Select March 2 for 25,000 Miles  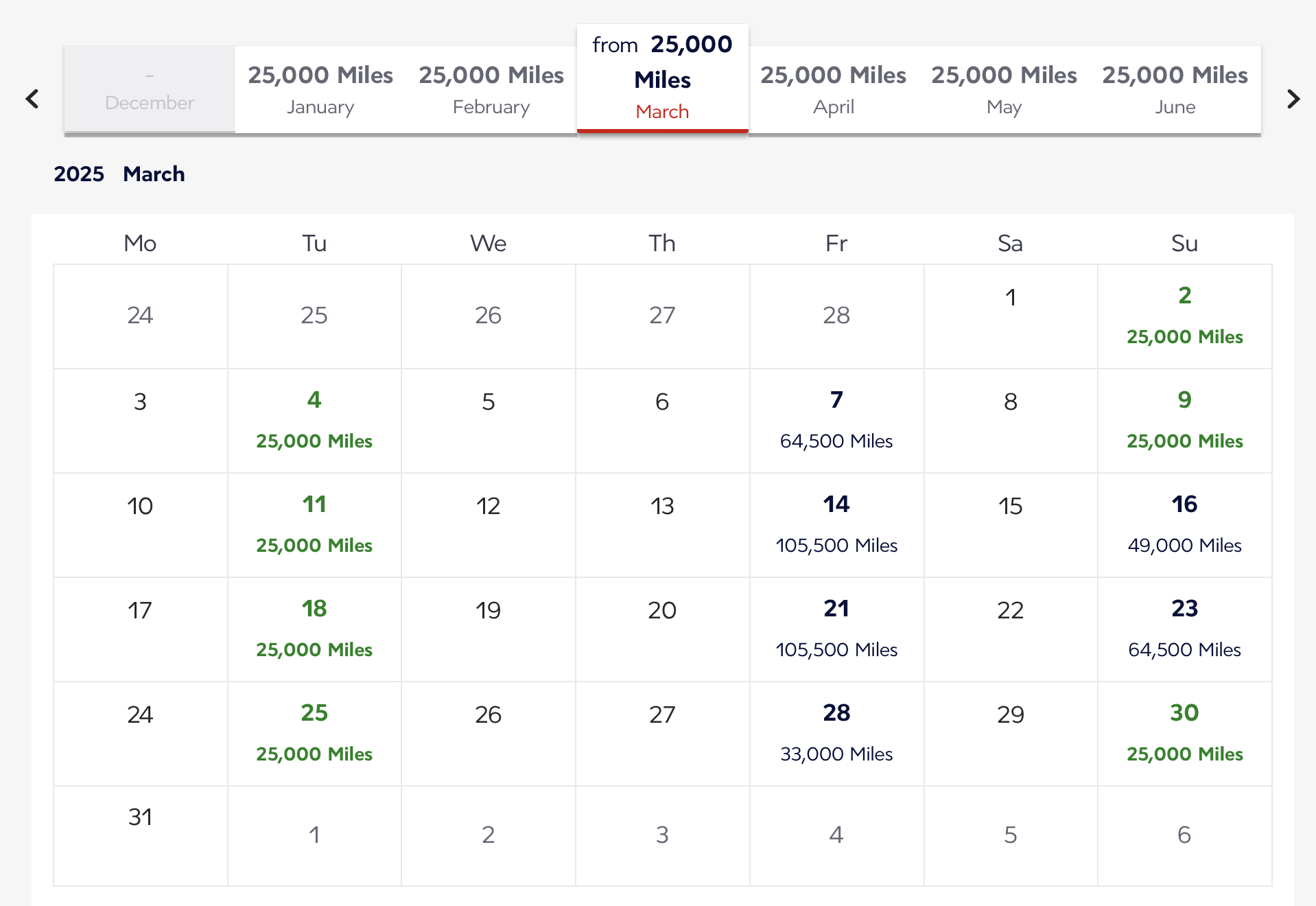click(1184, 316)
